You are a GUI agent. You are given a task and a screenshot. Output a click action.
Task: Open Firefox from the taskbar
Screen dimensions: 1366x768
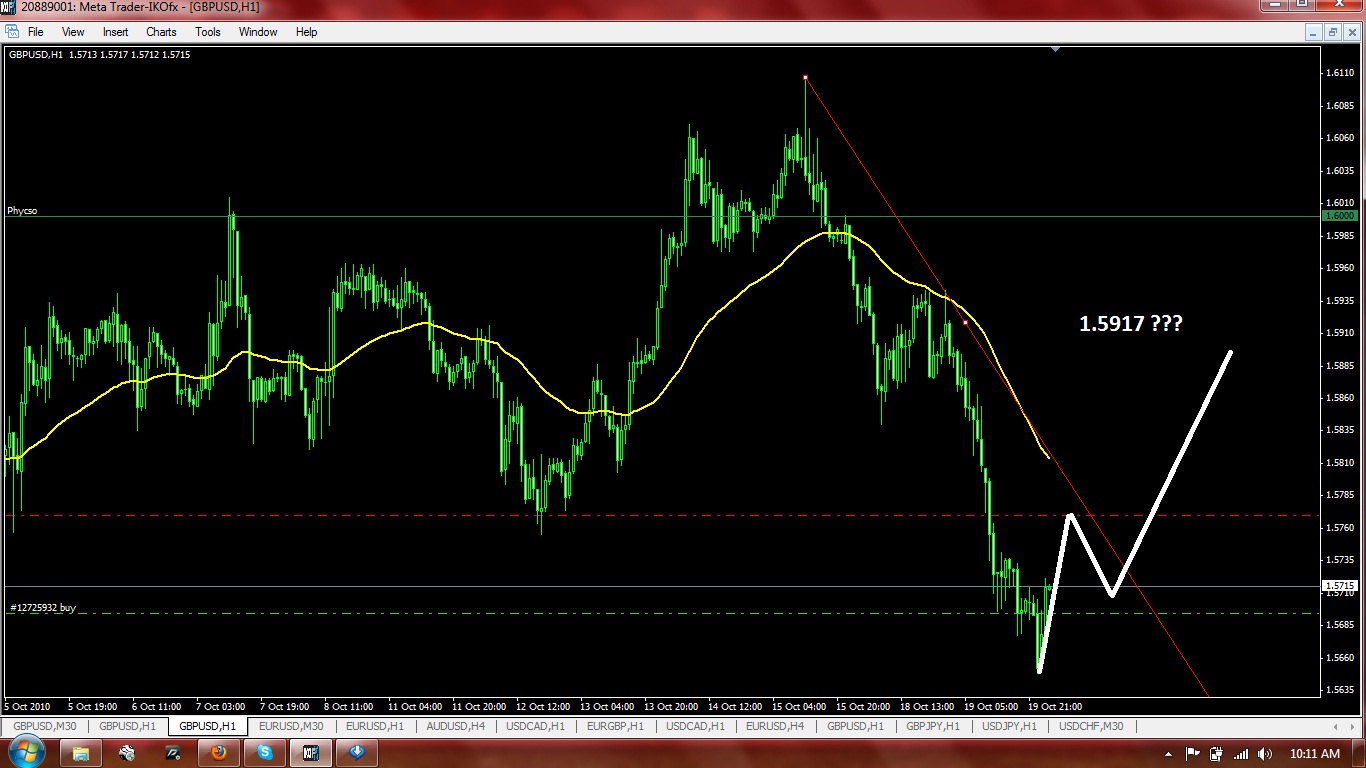tap(219, 752)
